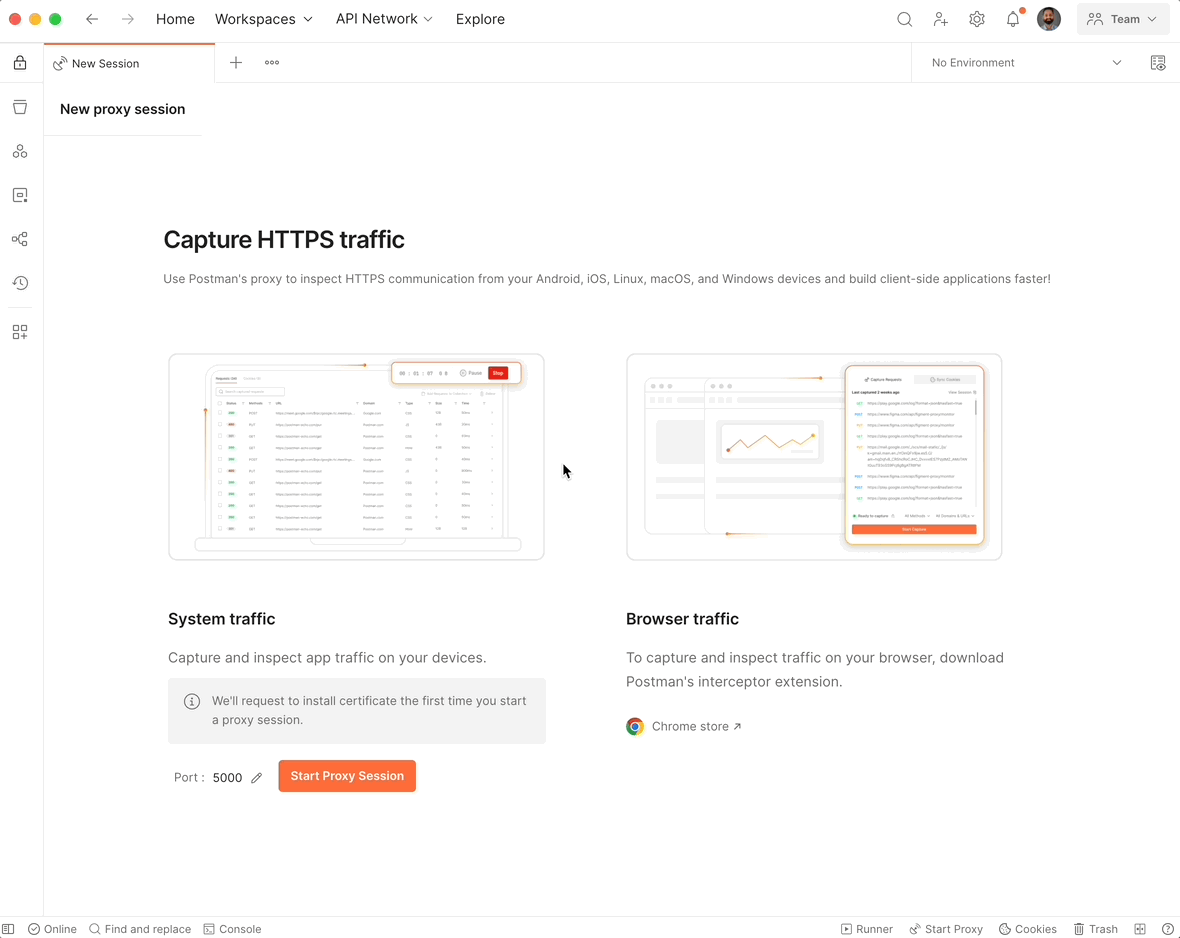
Task: Click the Start Proxy Session button
Action: 347,776
